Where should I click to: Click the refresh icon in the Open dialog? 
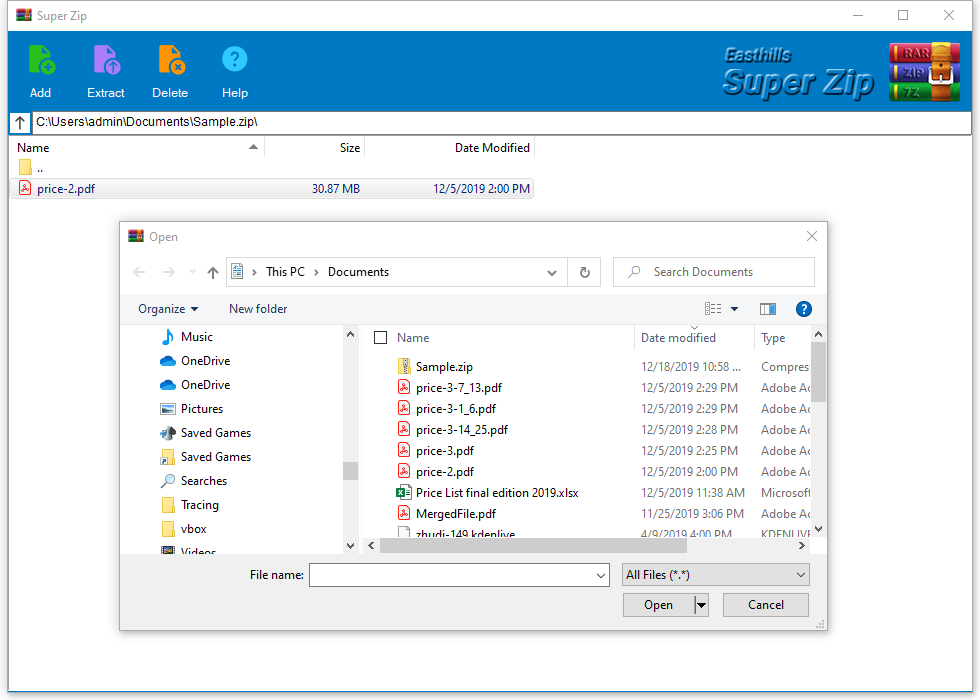(584, 271)
